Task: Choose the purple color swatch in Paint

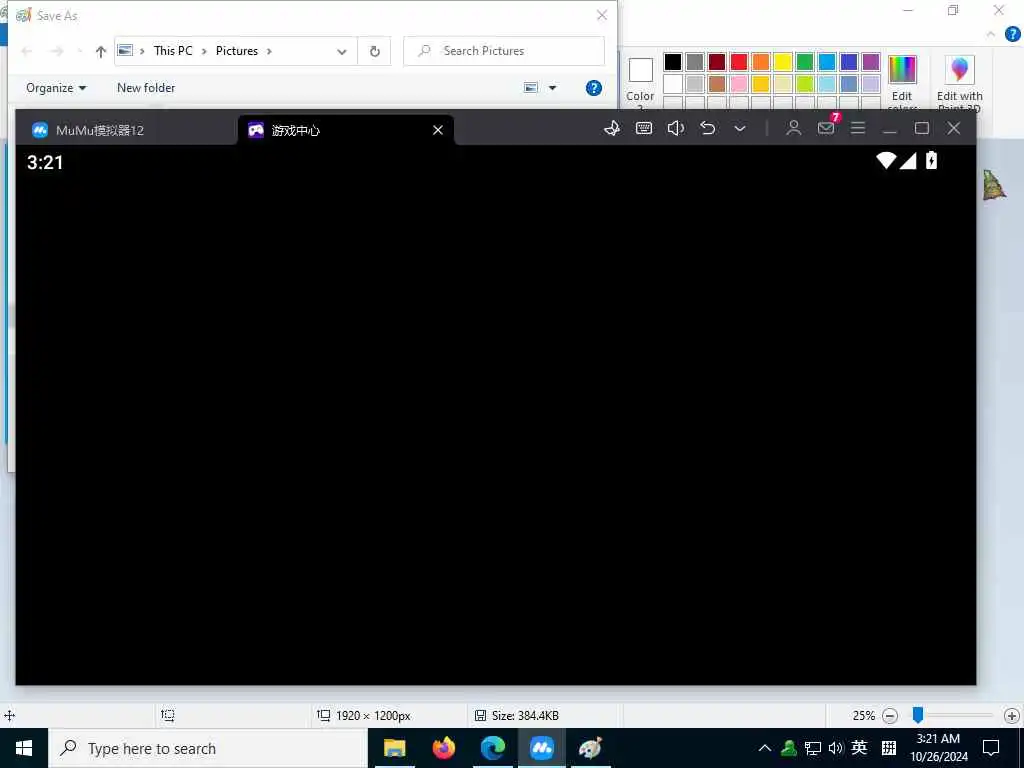Action: tap(871, 62)
